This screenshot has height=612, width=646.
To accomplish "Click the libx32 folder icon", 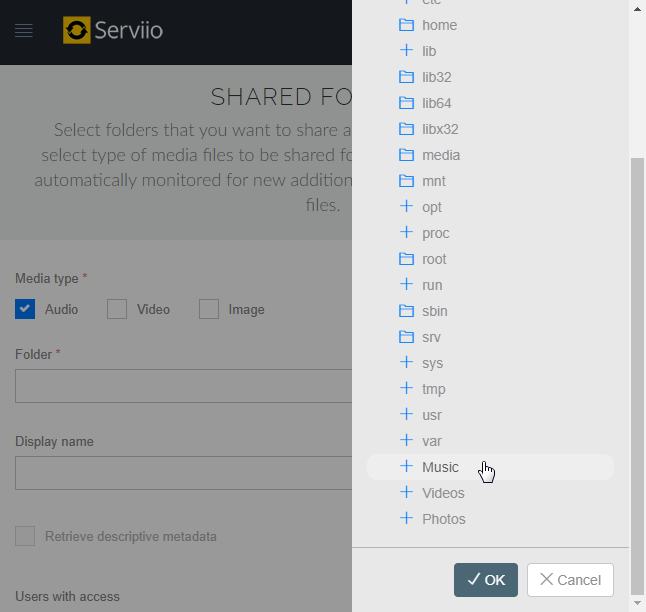I will [x=407, y=129].
